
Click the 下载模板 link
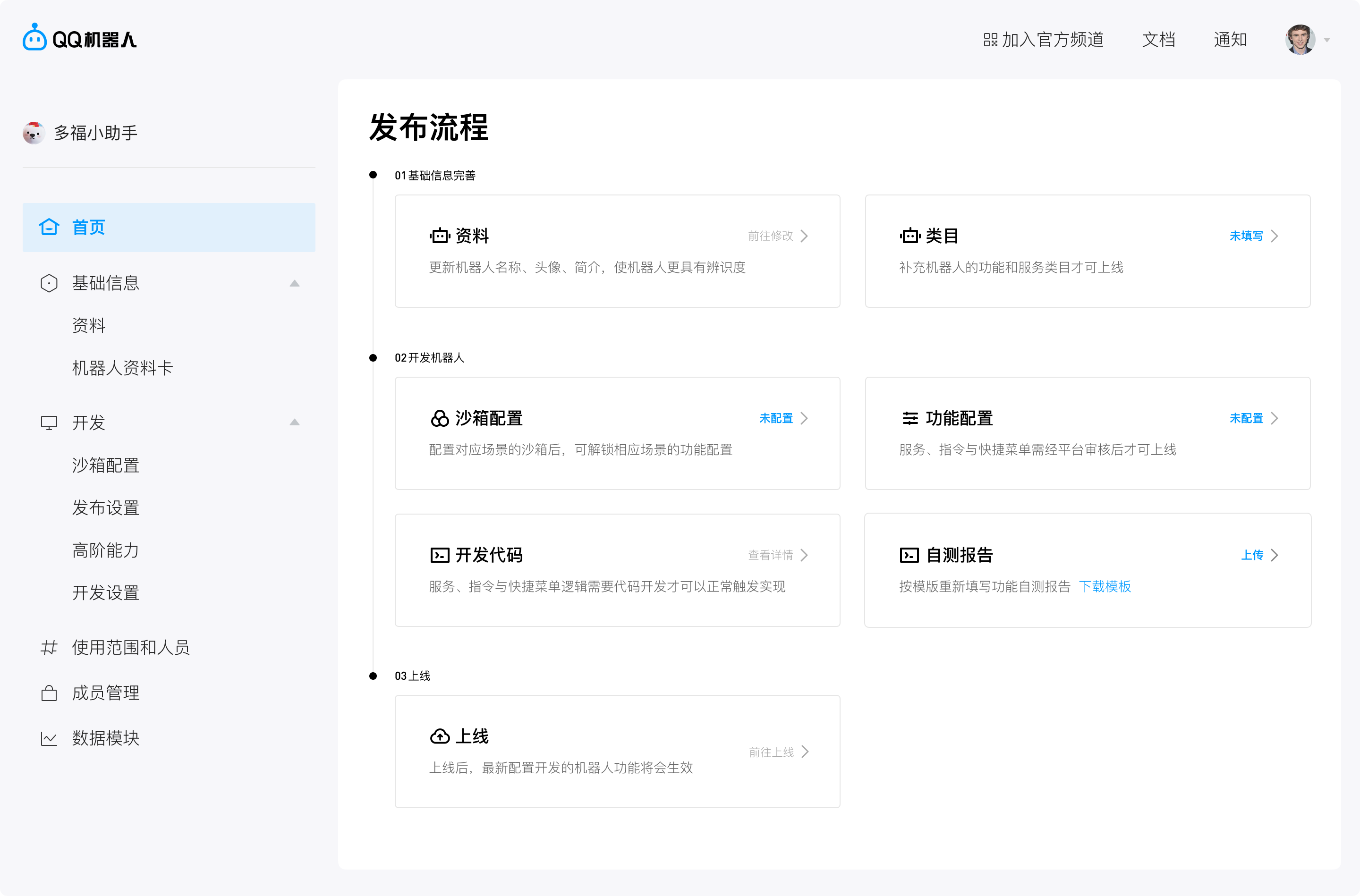[x=1106, y=587]
